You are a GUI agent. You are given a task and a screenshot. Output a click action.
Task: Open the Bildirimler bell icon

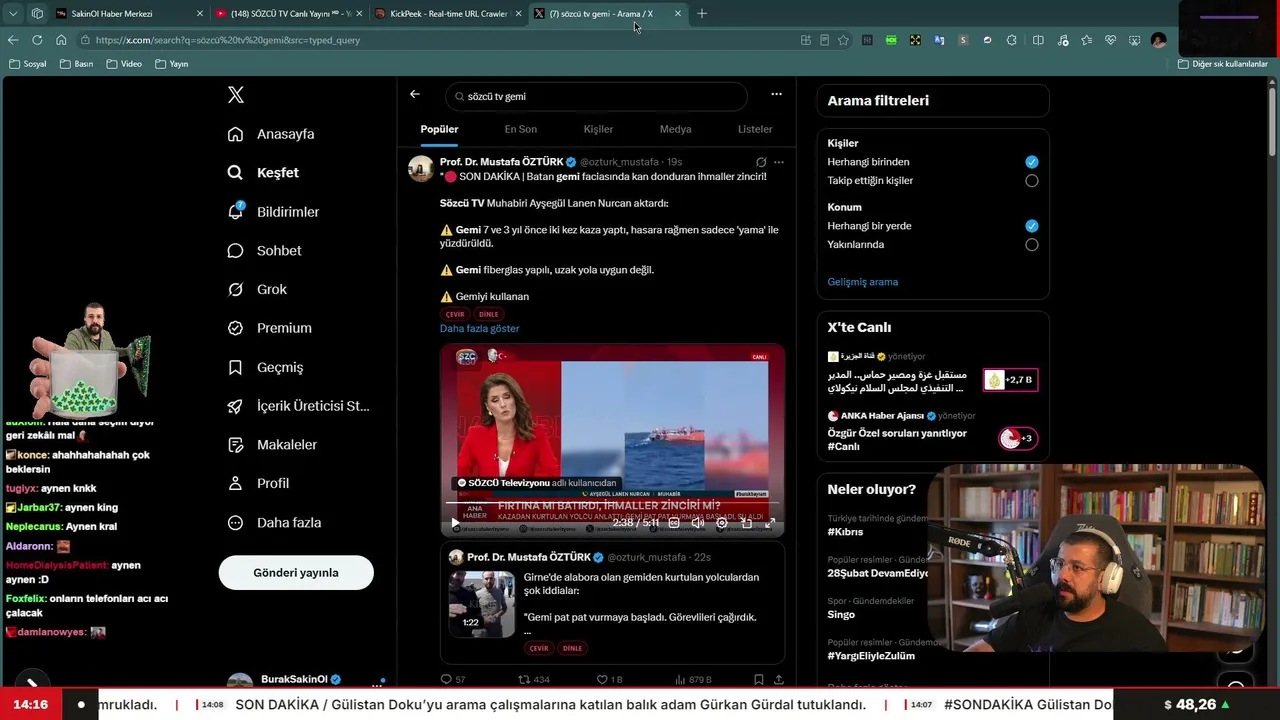(x=235, y=211)
